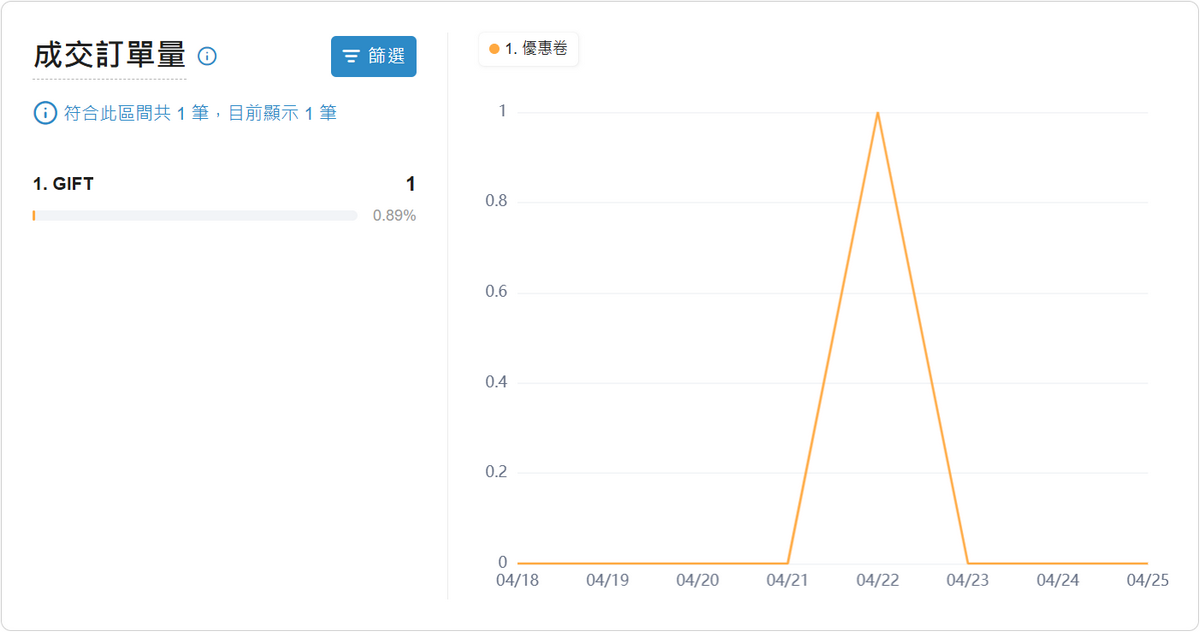Click the 04/25 date axis label

[x=1147, y=580]
